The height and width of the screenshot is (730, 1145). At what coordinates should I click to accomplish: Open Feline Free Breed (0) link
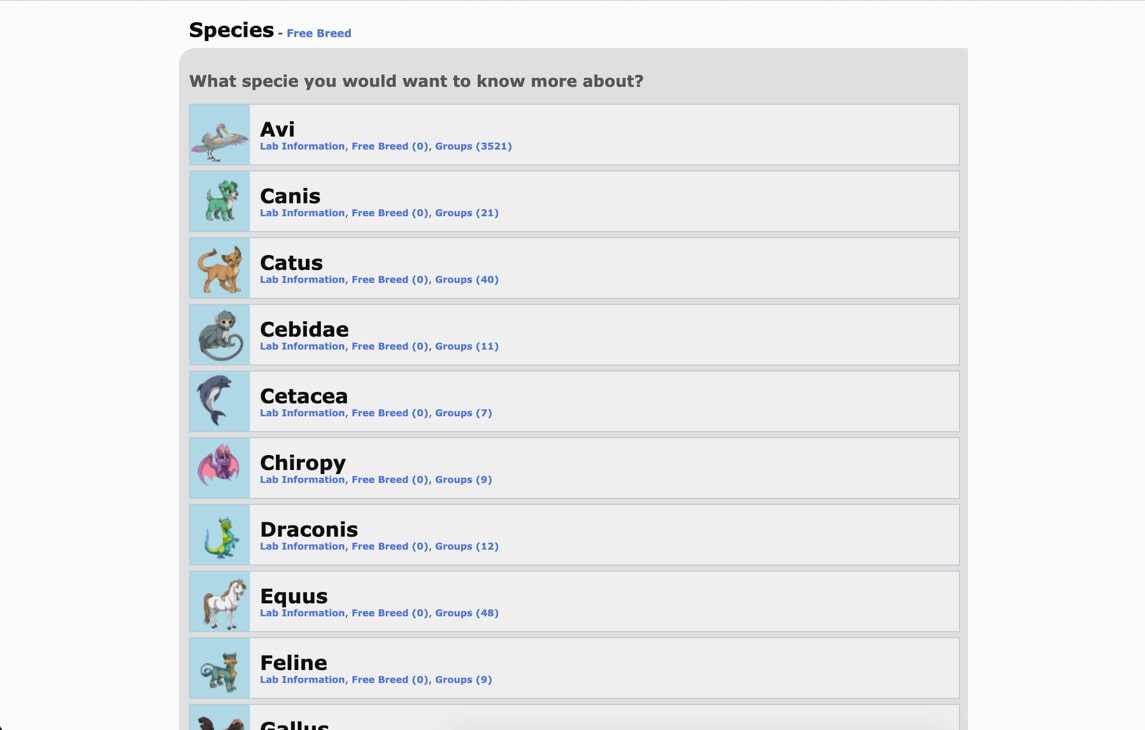coord(390,680)
